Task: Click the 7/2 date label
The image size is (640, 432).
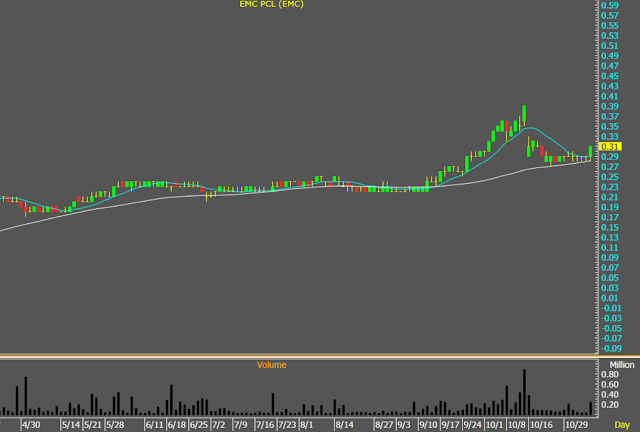Action: [x=218, y=425]
